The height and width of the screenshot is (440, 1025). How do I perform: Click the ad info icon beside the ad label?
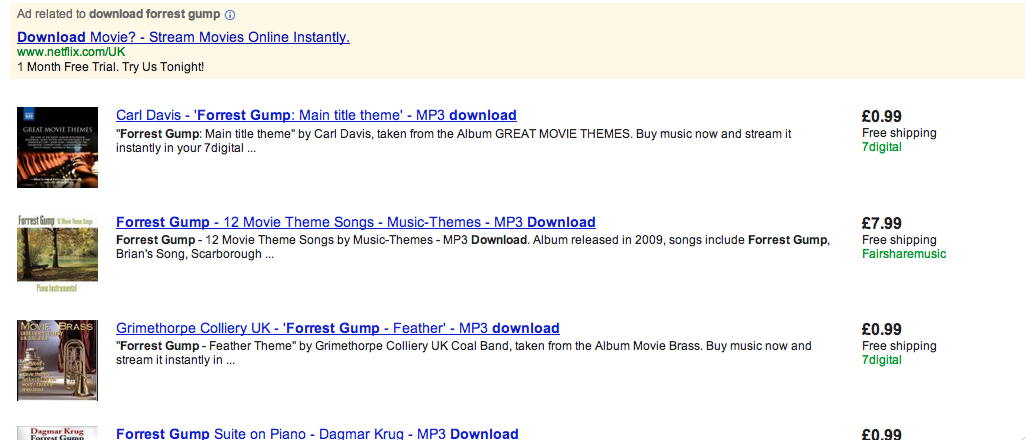click(230, 15)
